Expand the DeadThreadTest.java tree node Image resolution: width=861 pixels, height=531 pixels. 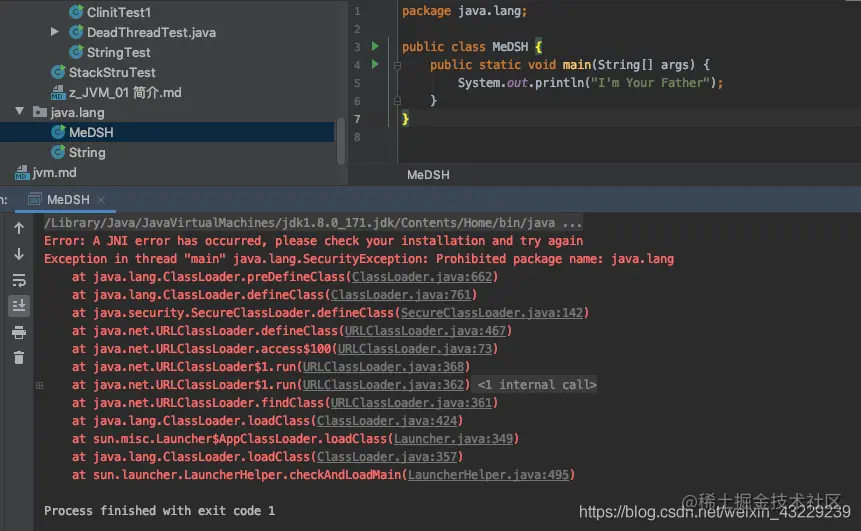[54, 32]
